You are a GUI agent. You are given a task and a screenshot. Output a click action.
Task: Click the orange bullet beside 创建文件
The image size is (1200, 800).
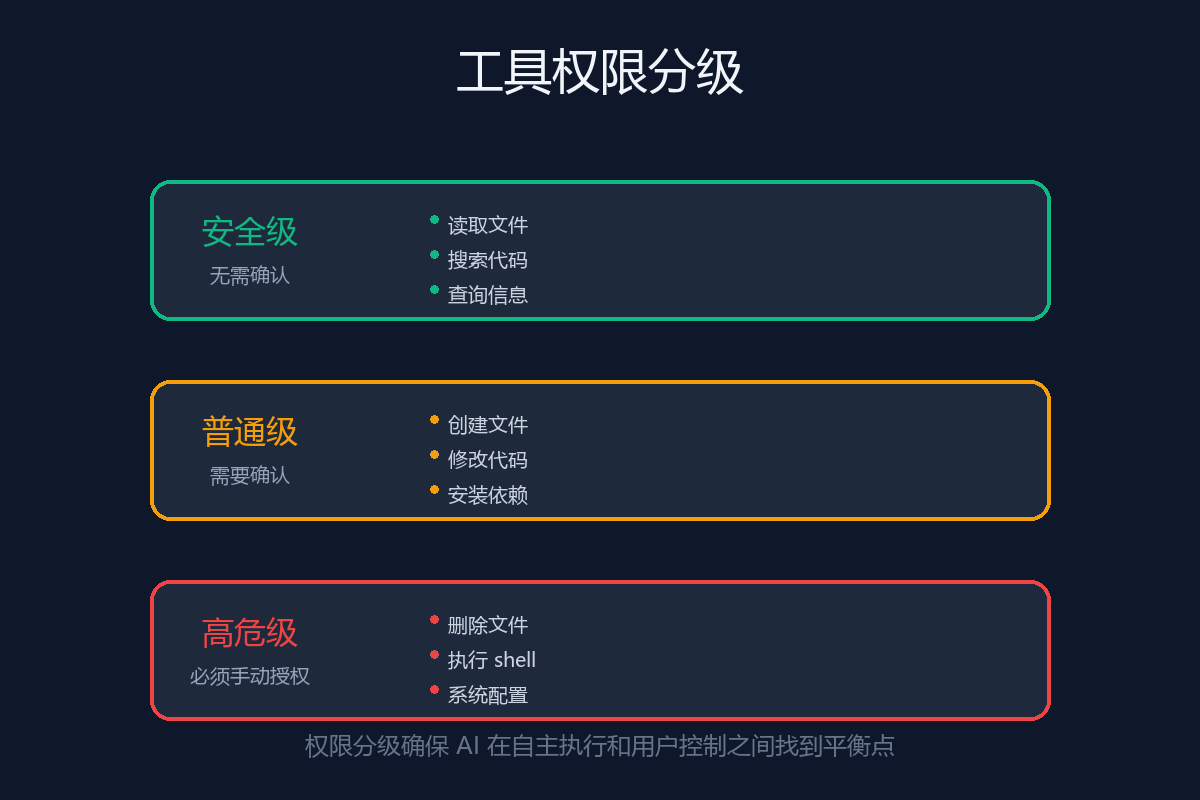[x=434, y=420]
